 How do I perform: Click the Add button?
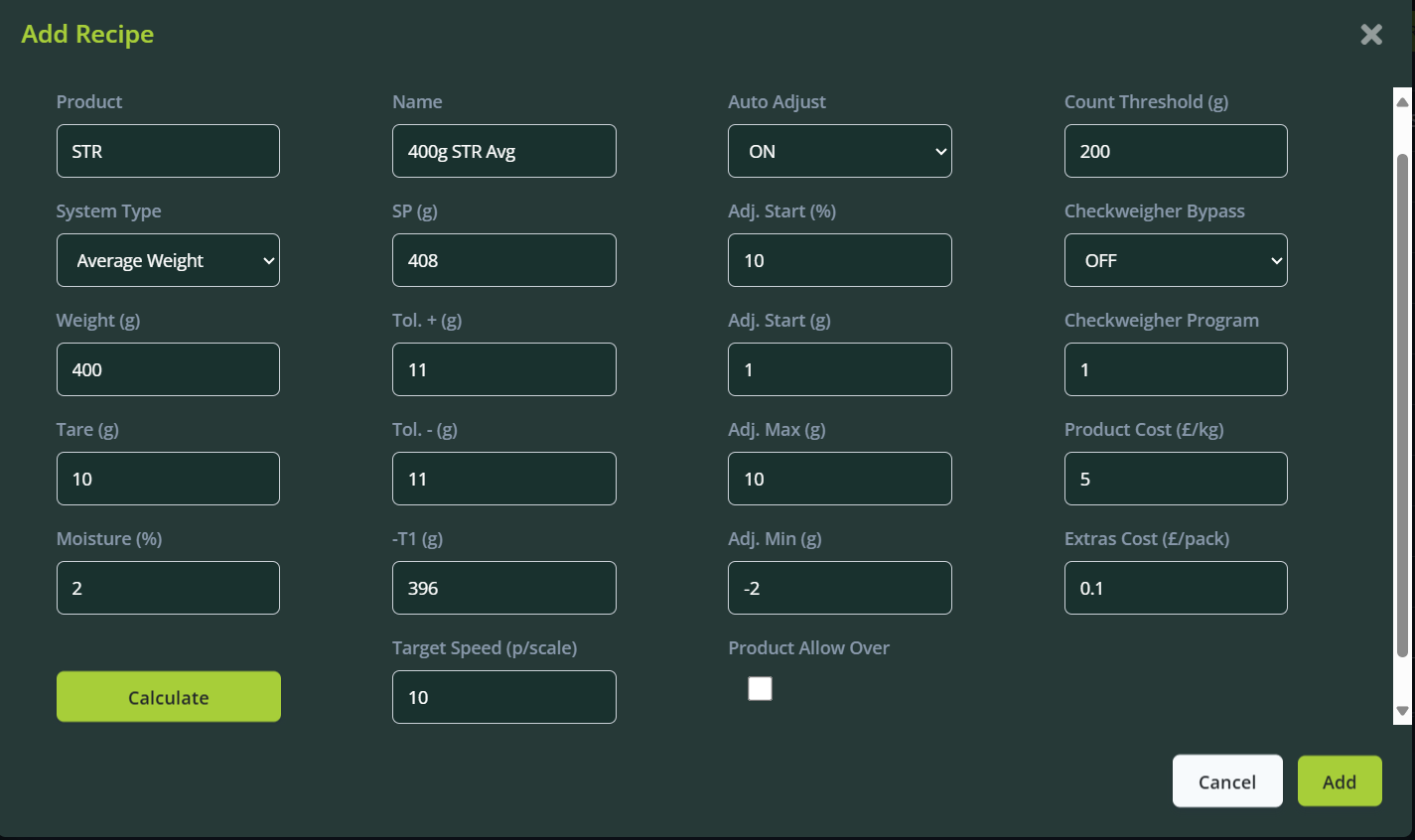[1339, 781]
